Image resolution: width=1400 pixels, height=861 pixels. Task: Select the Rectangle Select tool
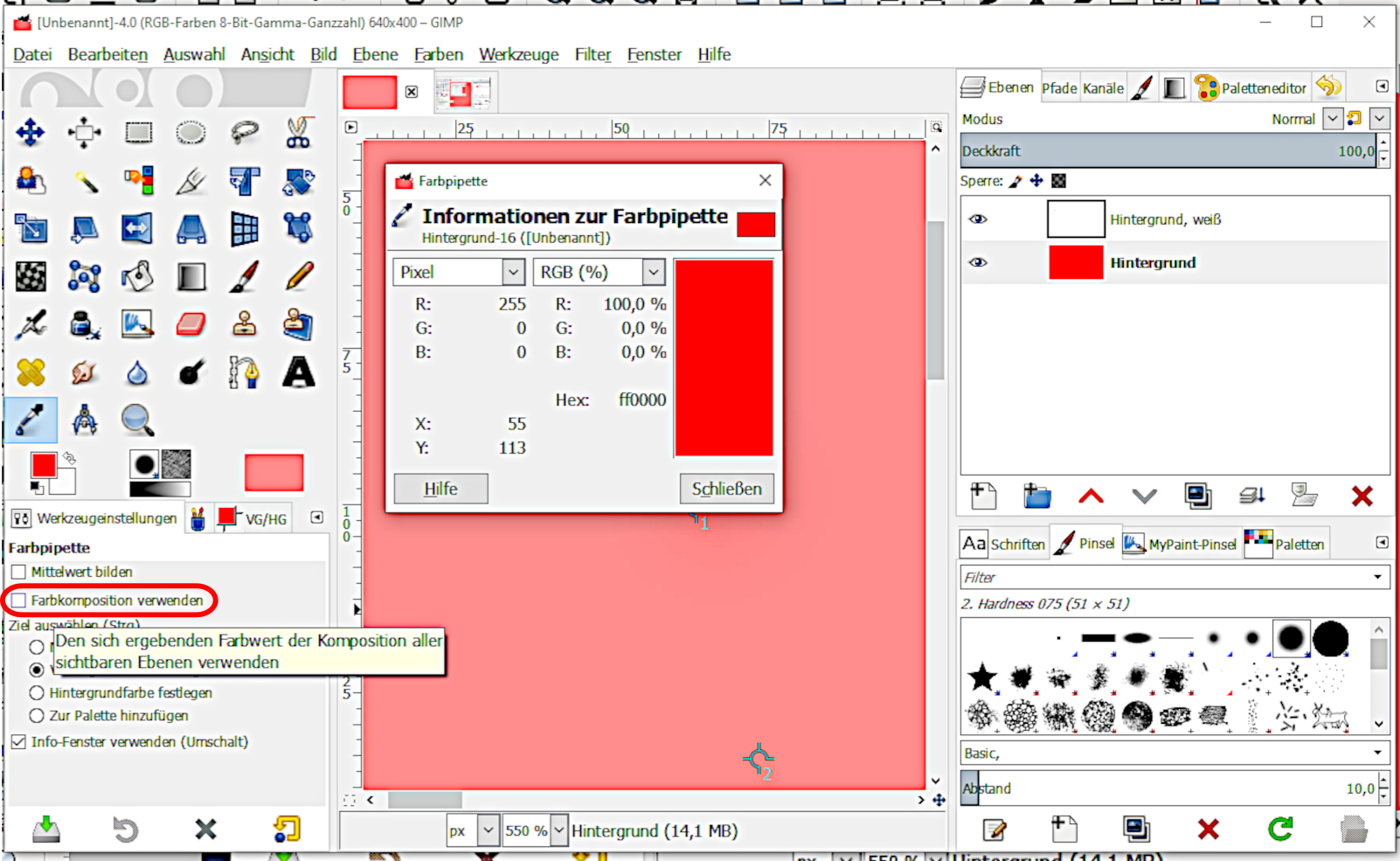(x=138, y=133)
